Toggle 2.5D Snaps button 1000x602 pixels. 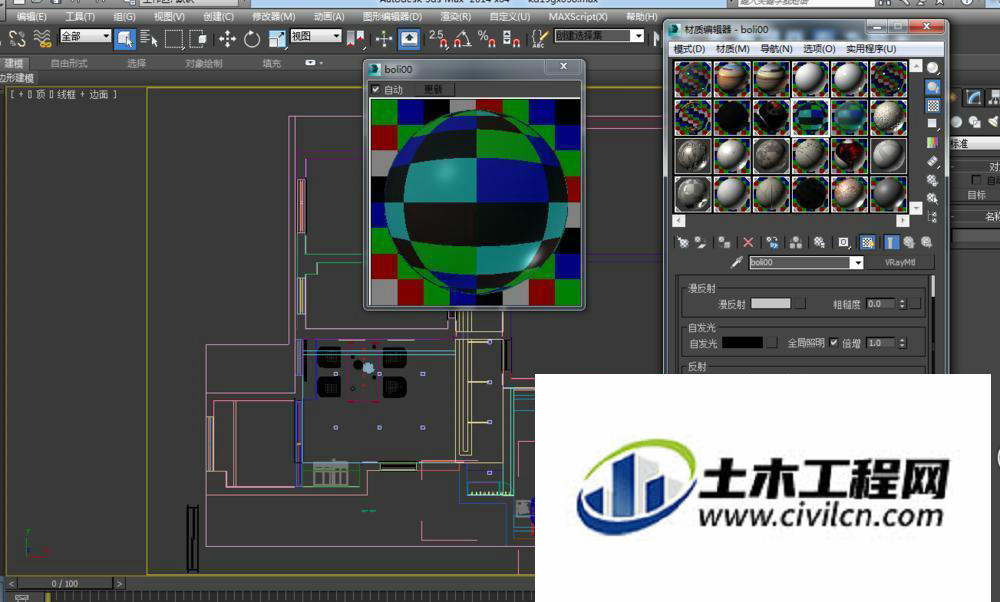[x=438, y=39]
